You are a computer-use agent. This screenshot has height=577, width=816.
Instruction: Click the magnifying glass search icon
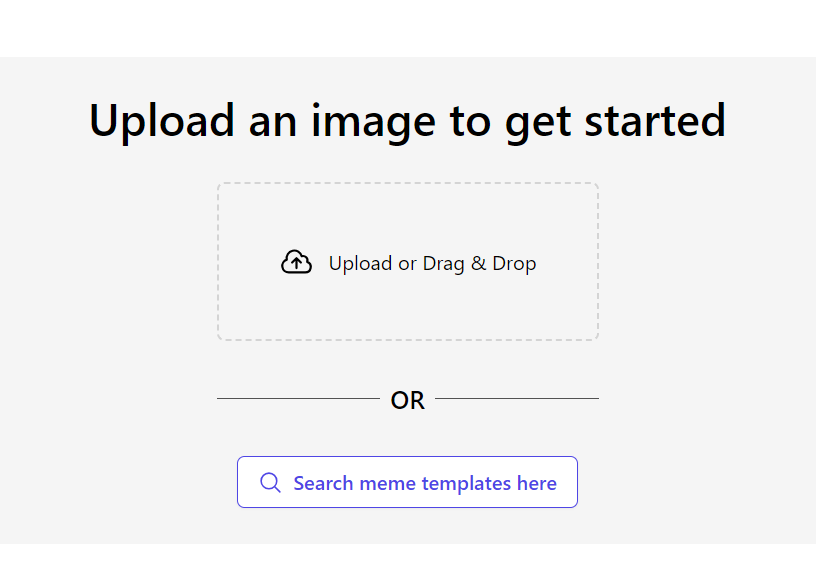(x=271, y=483)
